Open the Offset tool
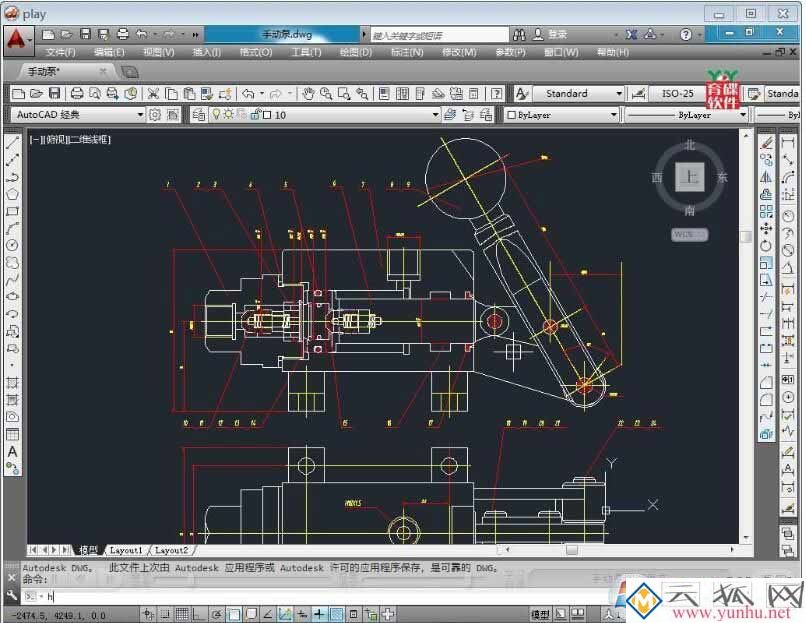Screen dimensions: 806x623 pos(765,195)
